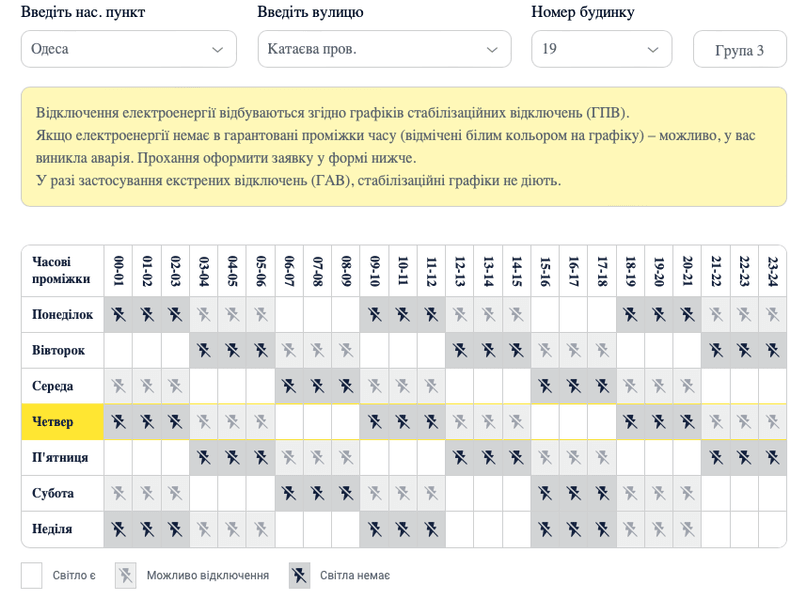Image resolution: width=807 pixels, height=600 pixels.
Task: Select the highlighted Четвер row header
Action: 62,422
